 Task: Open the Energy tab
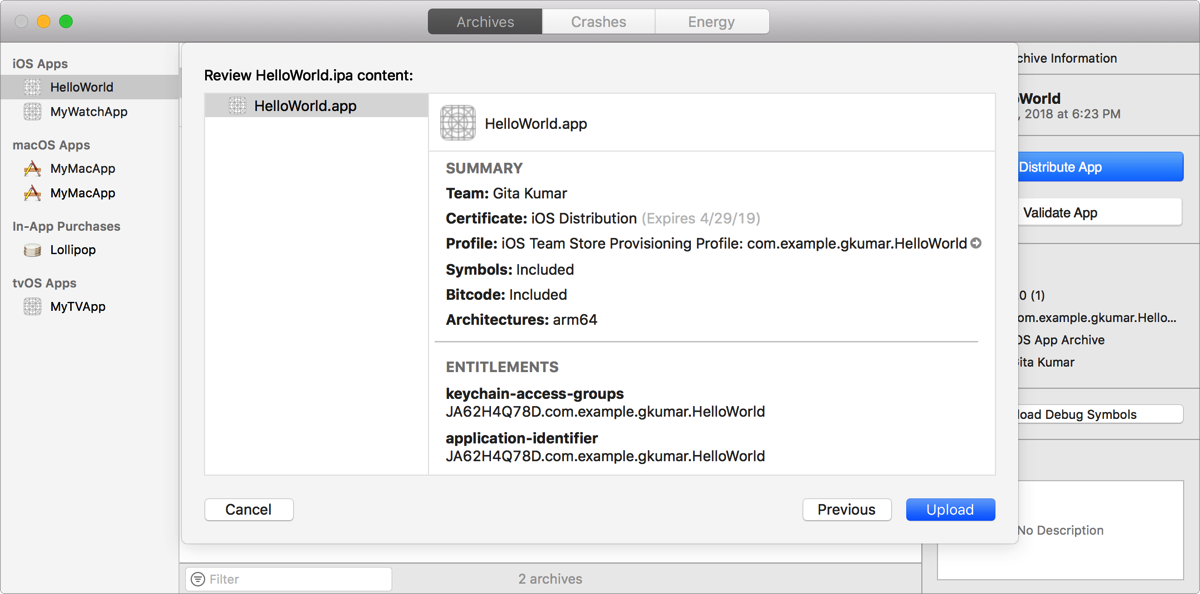tap(711, 22)
